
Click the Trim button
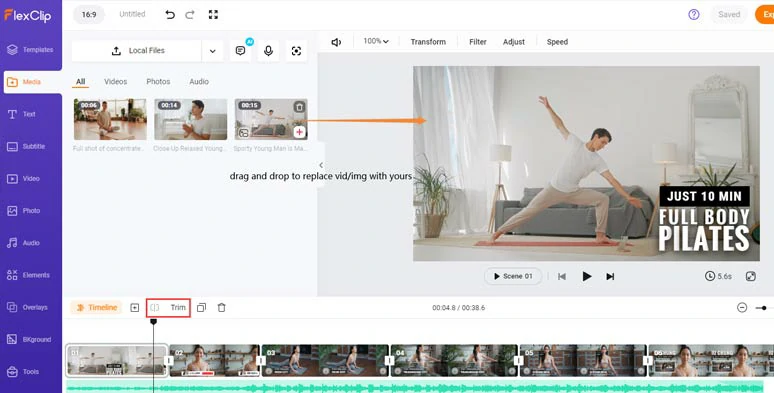(x=168, y=308)
